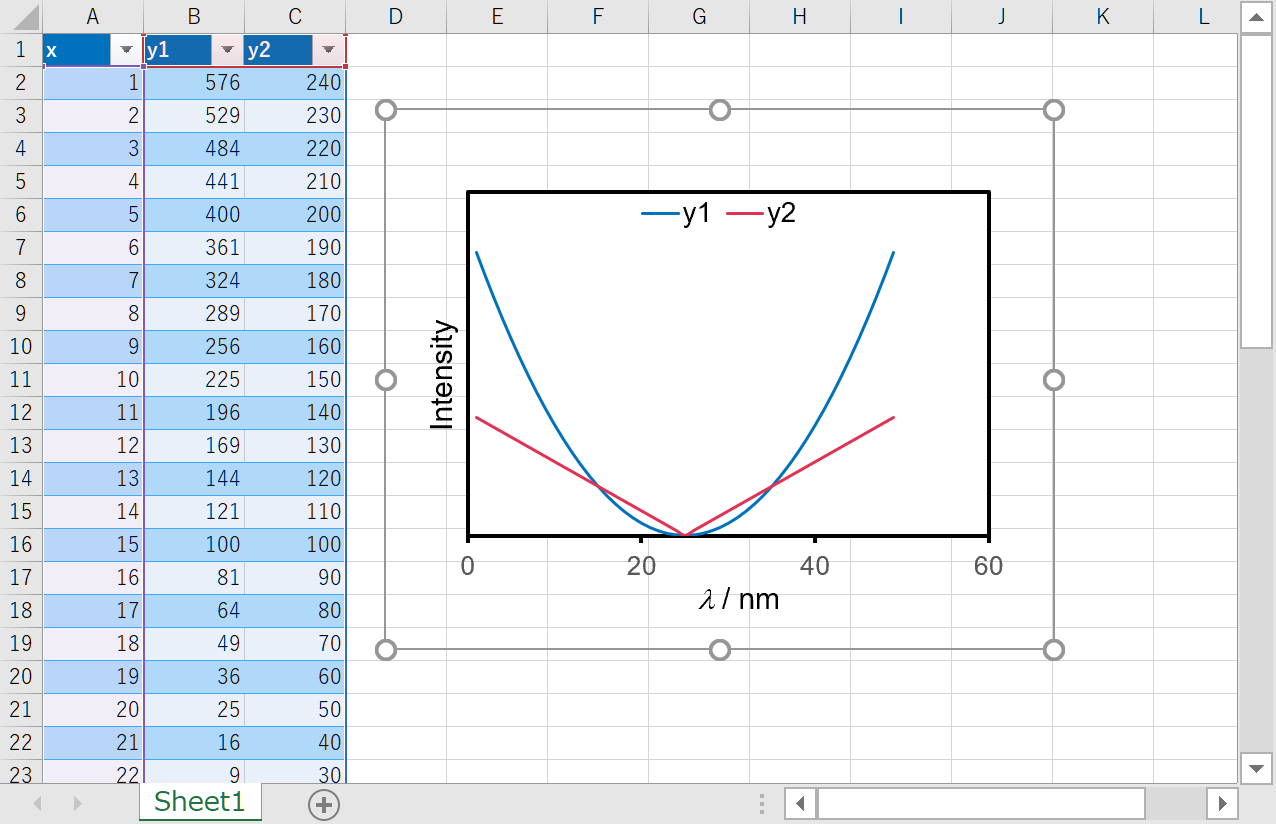The image size is (1276, 824).
Task: Select cell containing 196
Action: click(194, 413)
